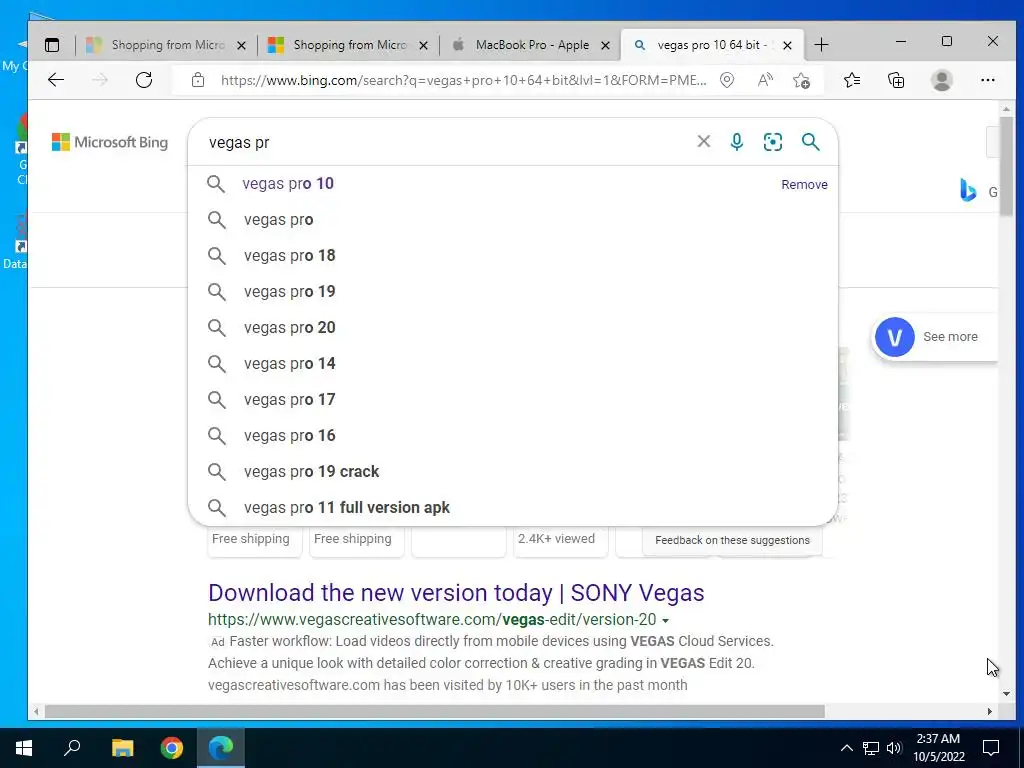Click the network icon in system tray
The width and height of the screenshot is (1024, 768).
point(871,748)
